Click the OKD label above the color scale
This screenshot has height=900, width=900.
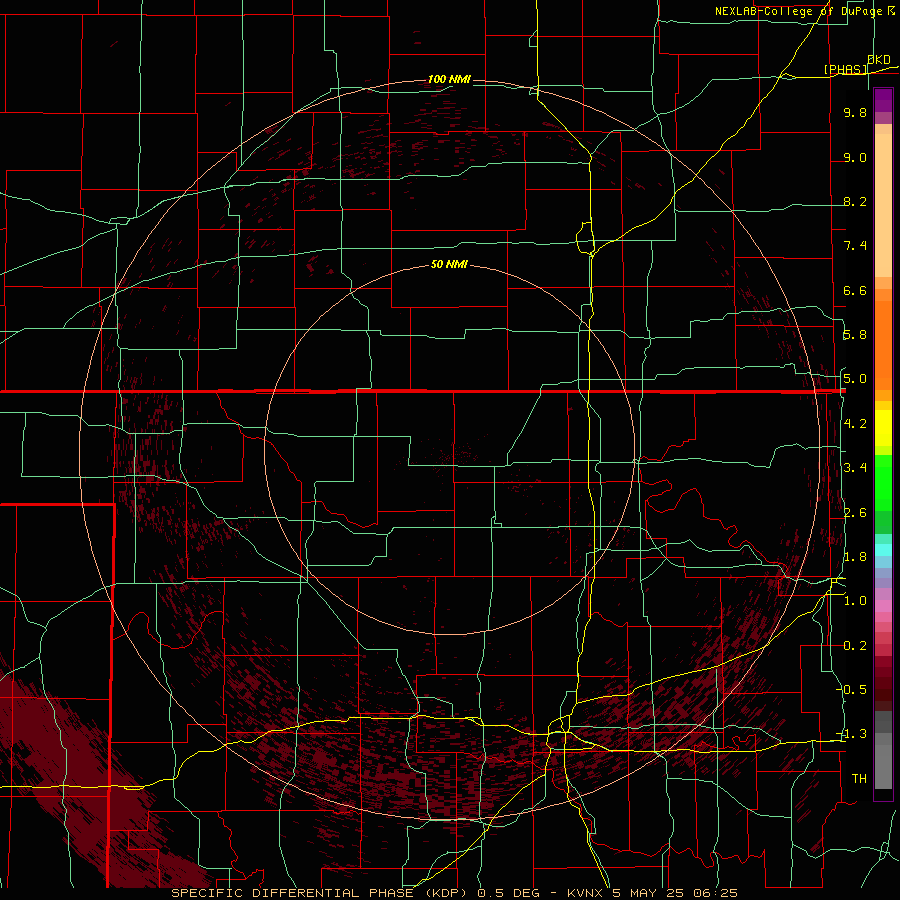coord(879,60)
